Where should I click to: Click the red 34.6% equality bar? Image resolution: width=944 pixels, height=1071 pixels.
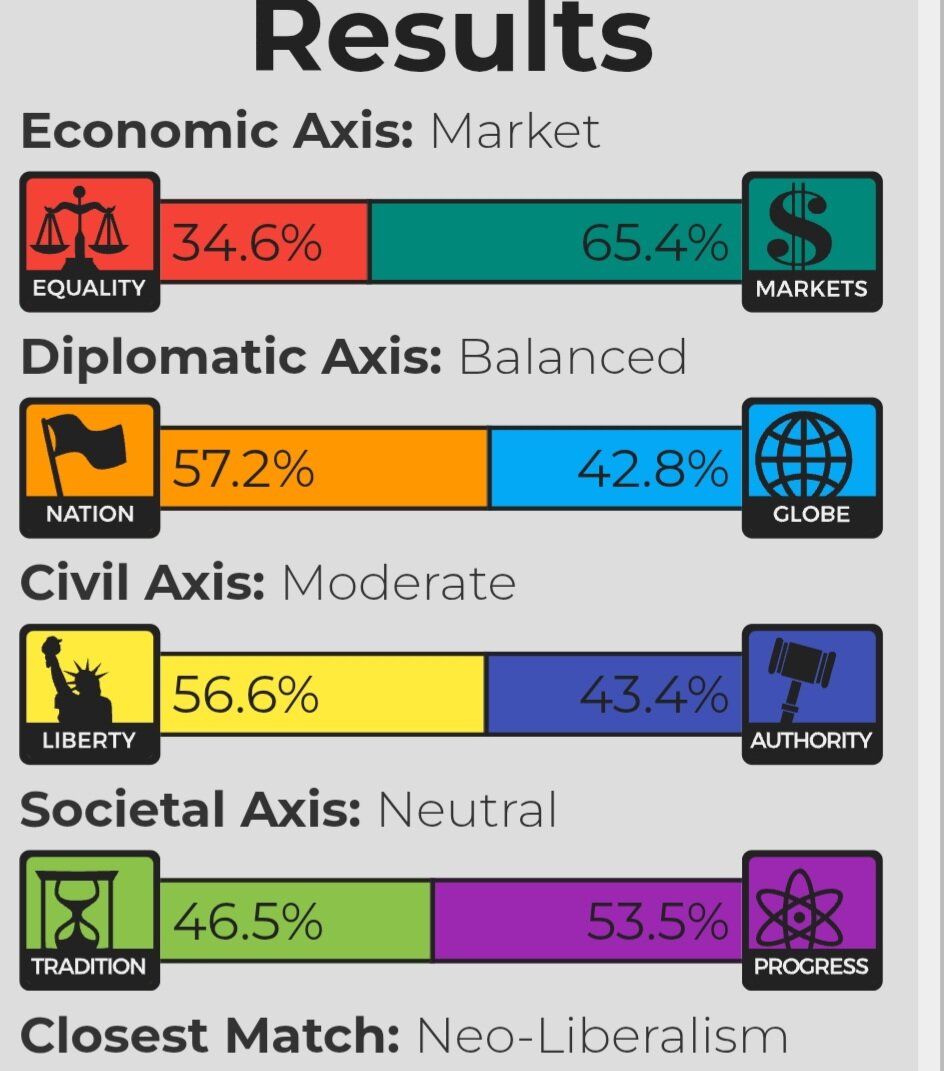pos(263,242)
